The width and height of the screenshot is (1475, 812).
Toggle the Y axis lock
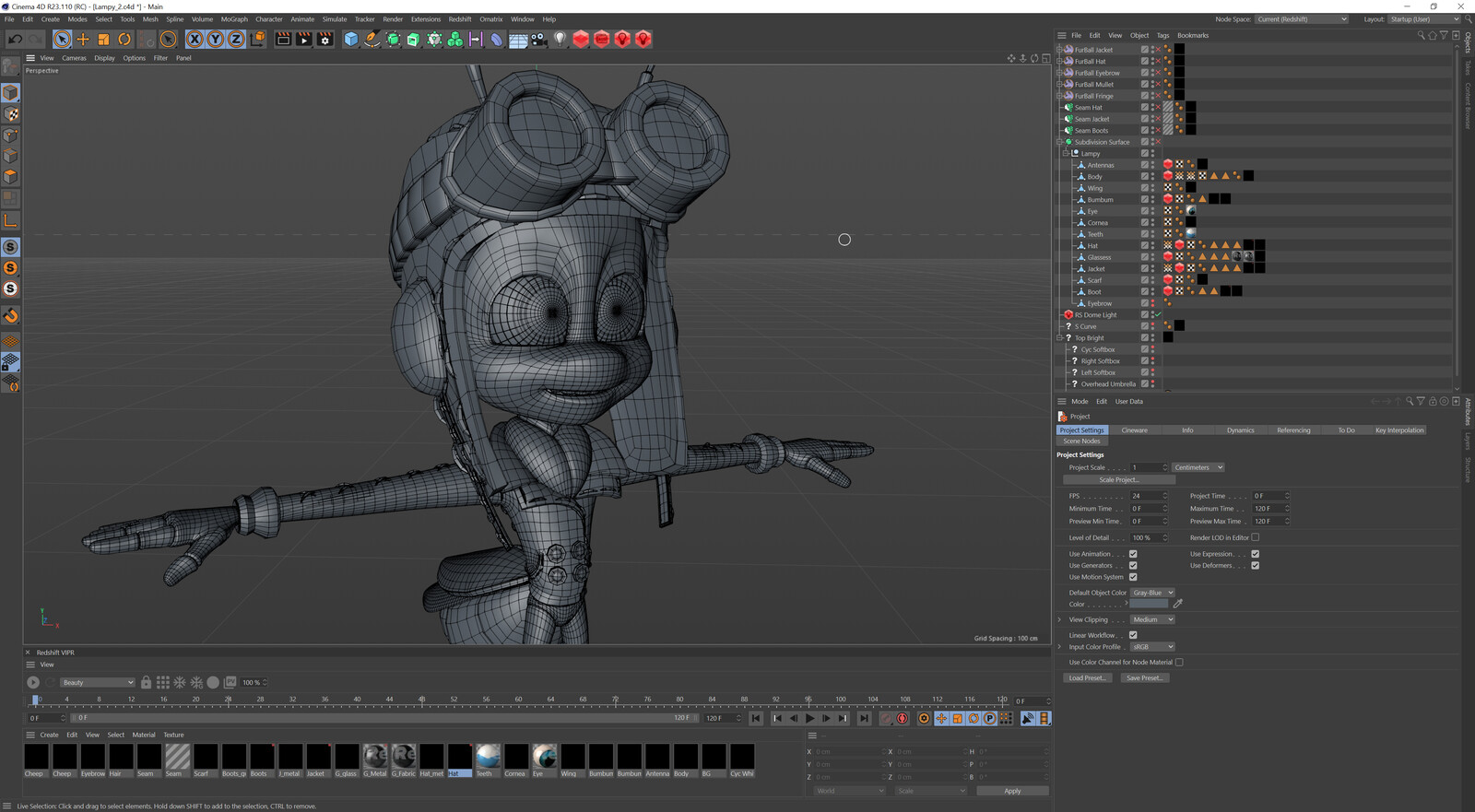click(x=215, y=39)
